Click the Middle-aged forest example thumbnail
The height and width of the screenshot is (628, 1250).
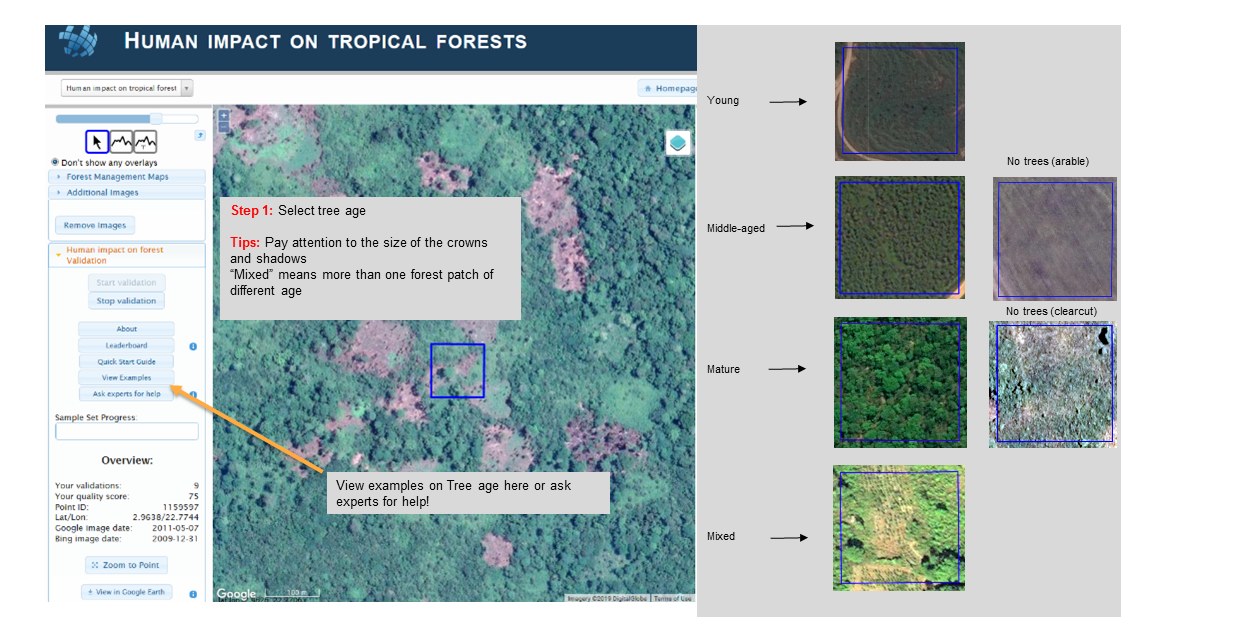coord(900,237)
